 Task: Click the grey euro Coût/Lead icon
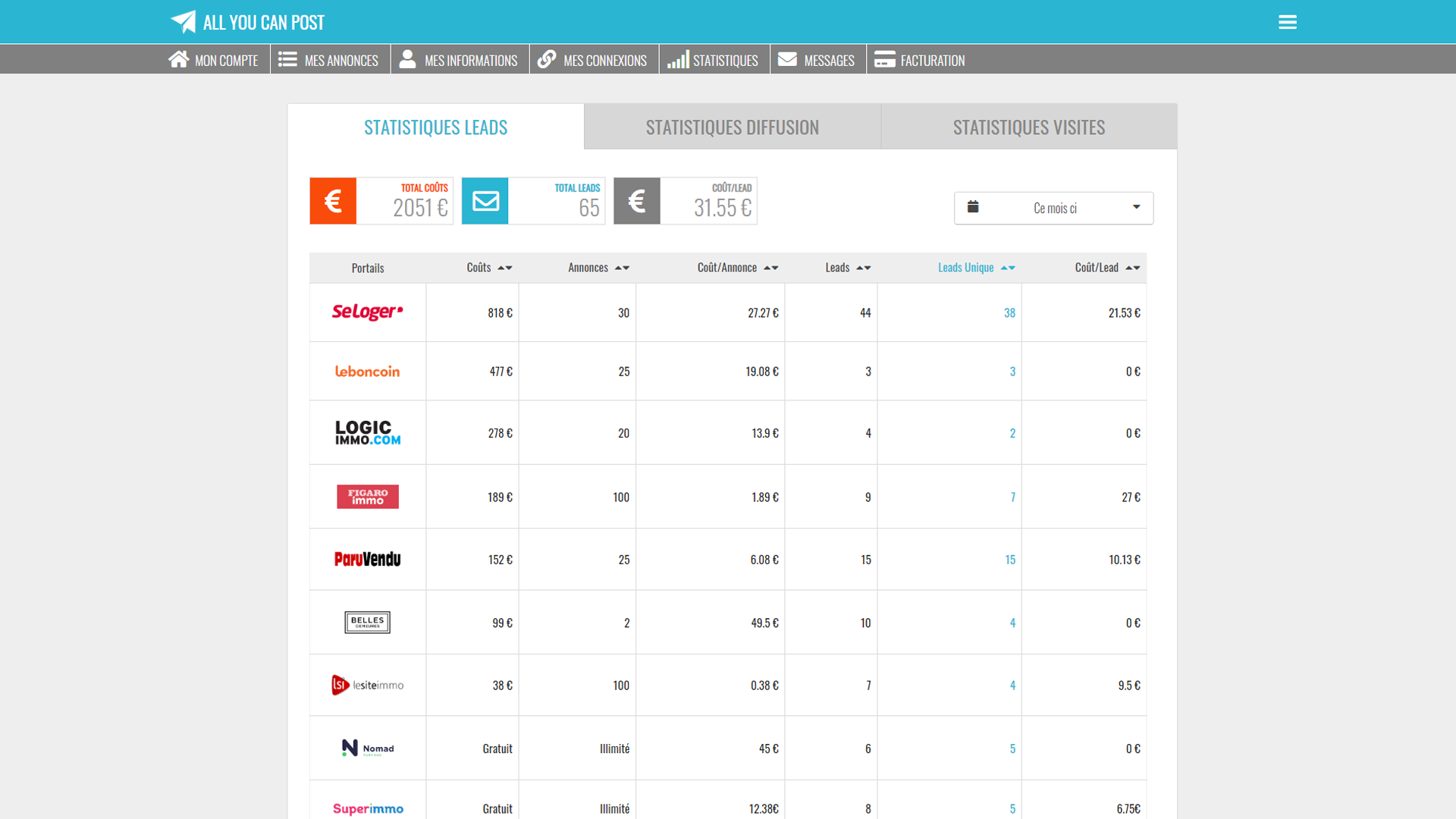pyautogui.click(x=637, y=201)
